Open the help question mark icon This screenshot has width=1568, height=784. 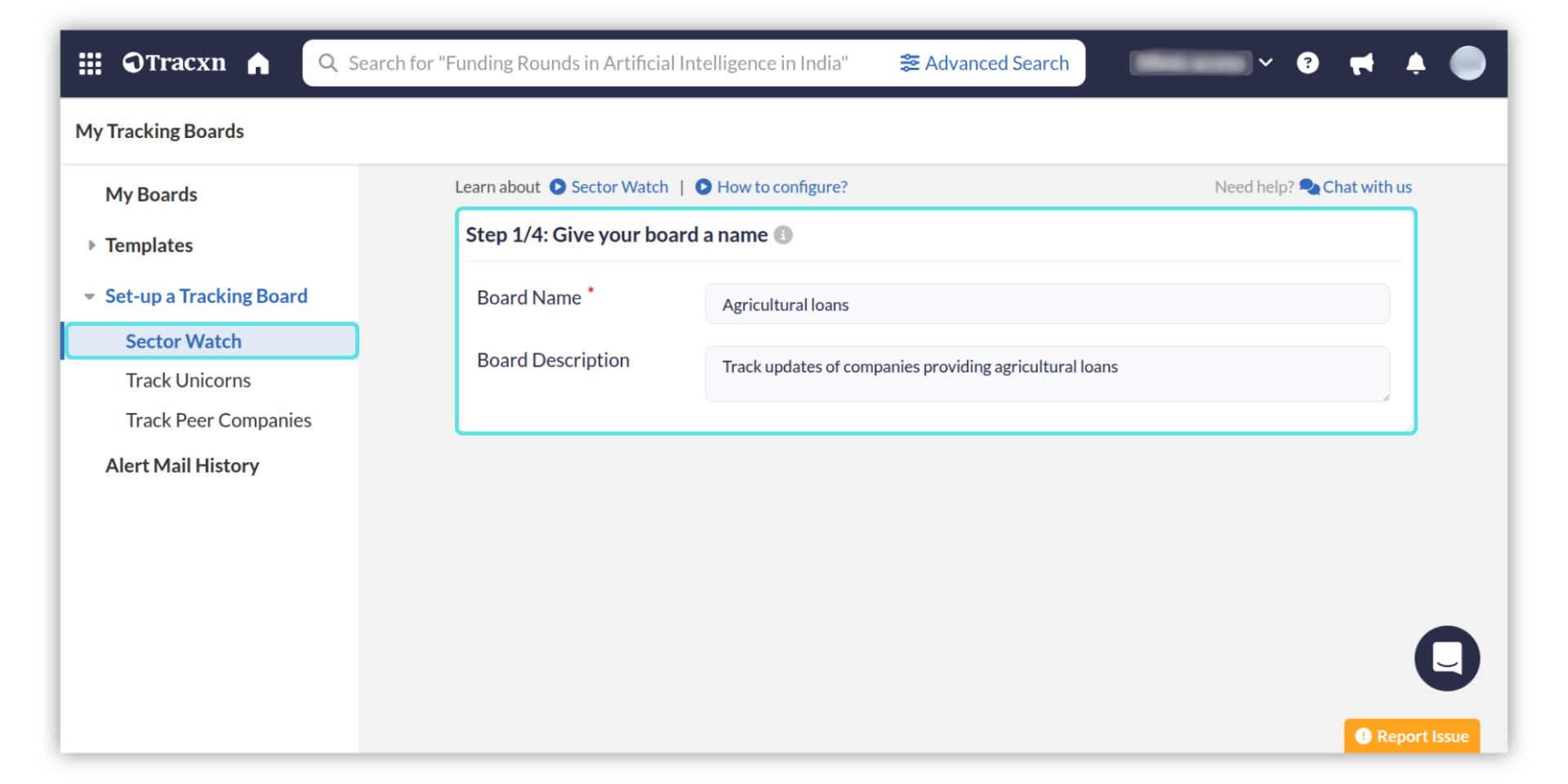tap(1307, 63)
